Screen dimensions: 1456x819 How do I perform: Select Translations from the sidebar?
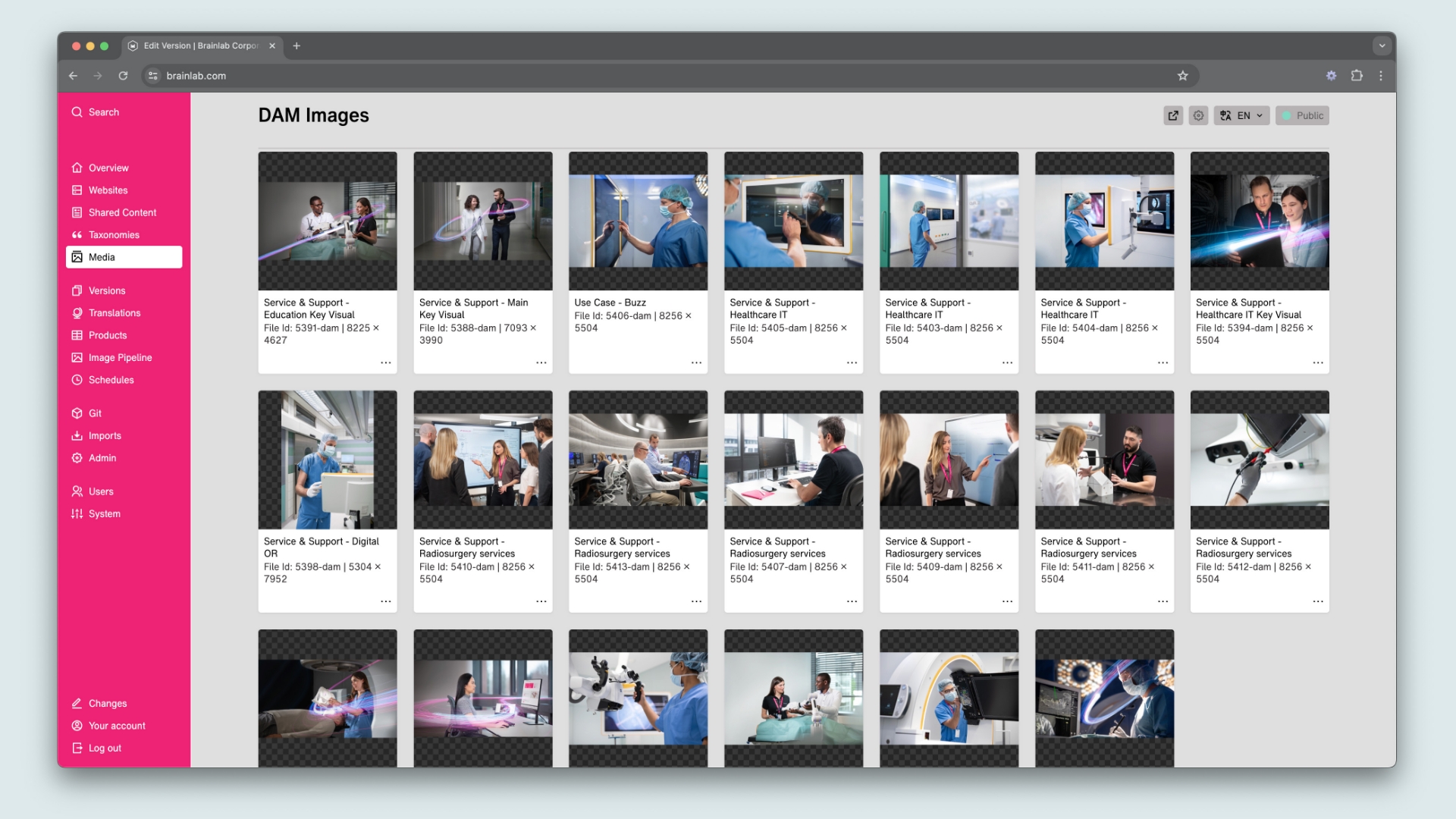115,313
